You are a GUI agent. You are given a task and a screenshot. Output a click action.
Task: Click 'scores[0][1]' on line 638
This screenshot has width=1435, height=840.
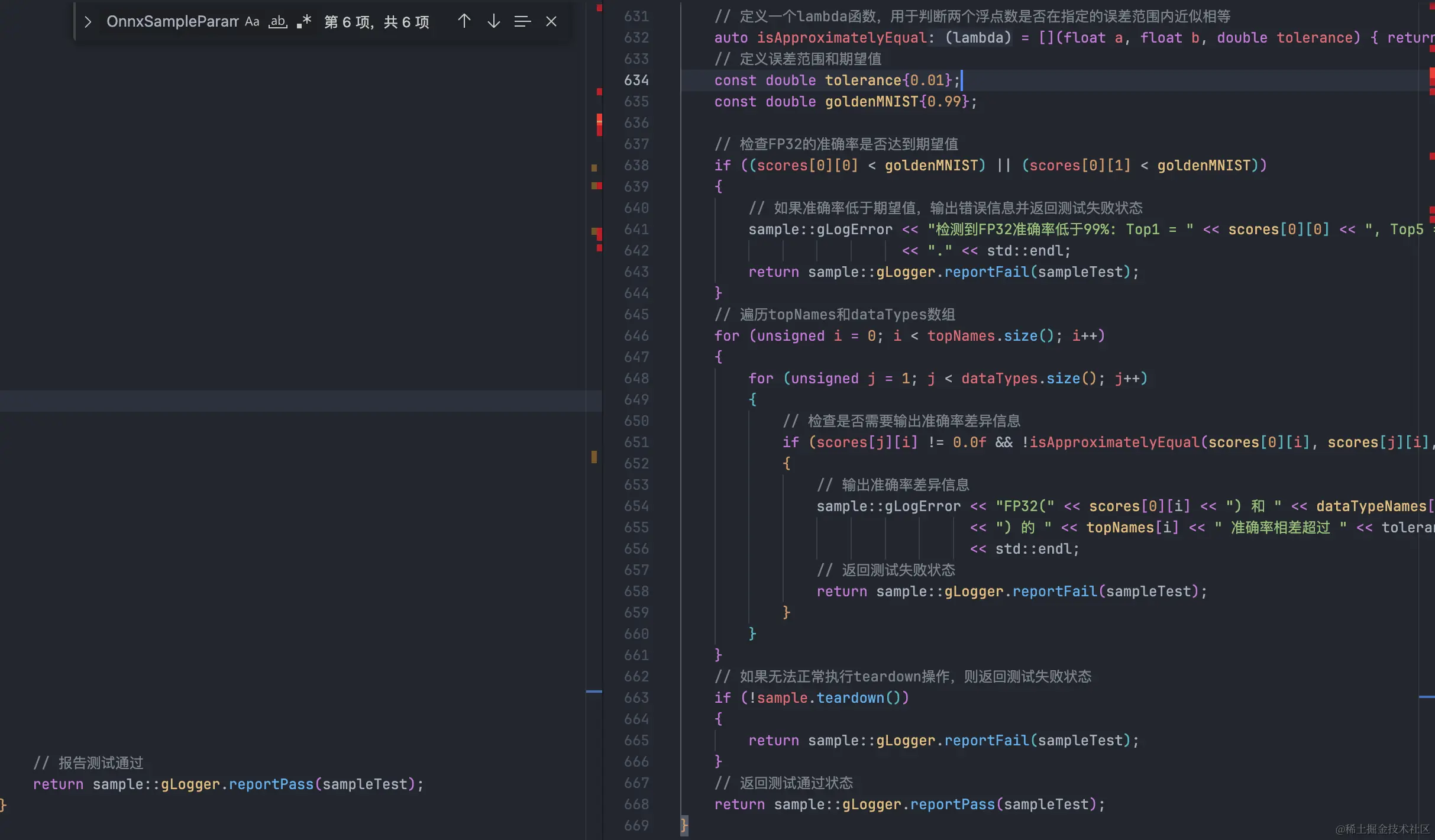click(x=1080, y=165)
